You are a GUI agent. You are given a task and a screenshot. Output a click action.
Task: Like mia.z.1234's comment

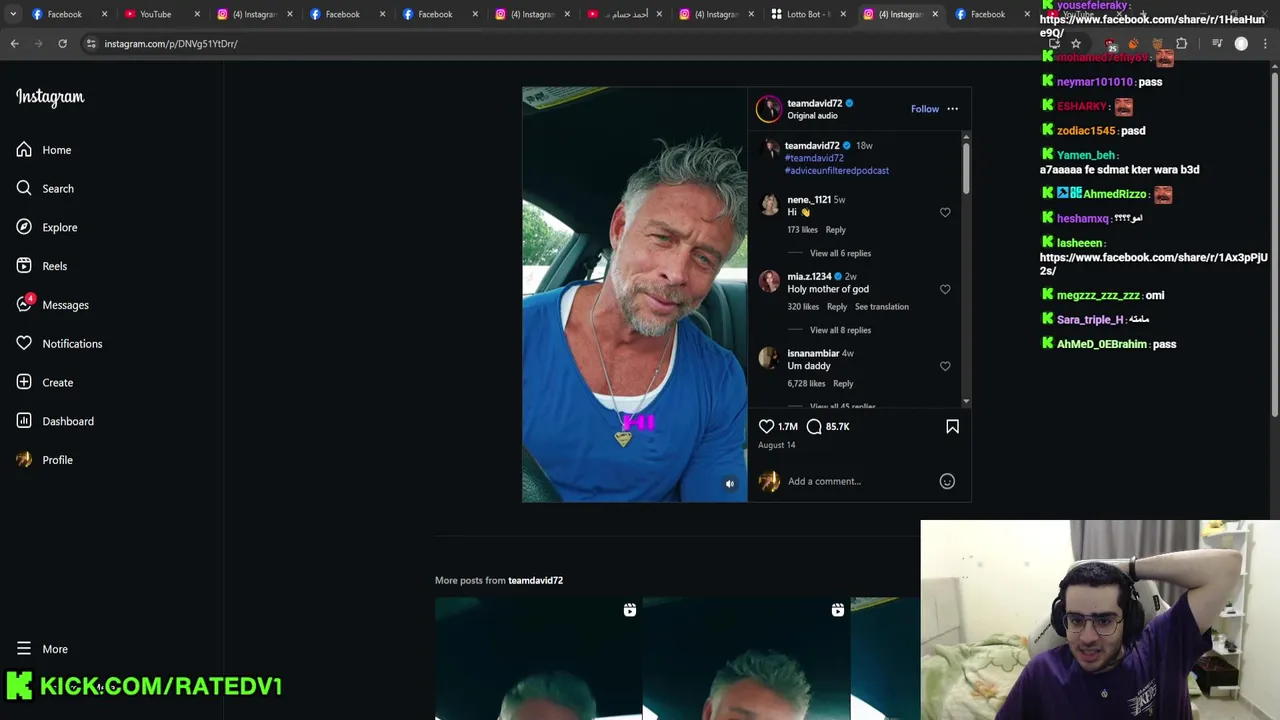(x=945, y=289)
